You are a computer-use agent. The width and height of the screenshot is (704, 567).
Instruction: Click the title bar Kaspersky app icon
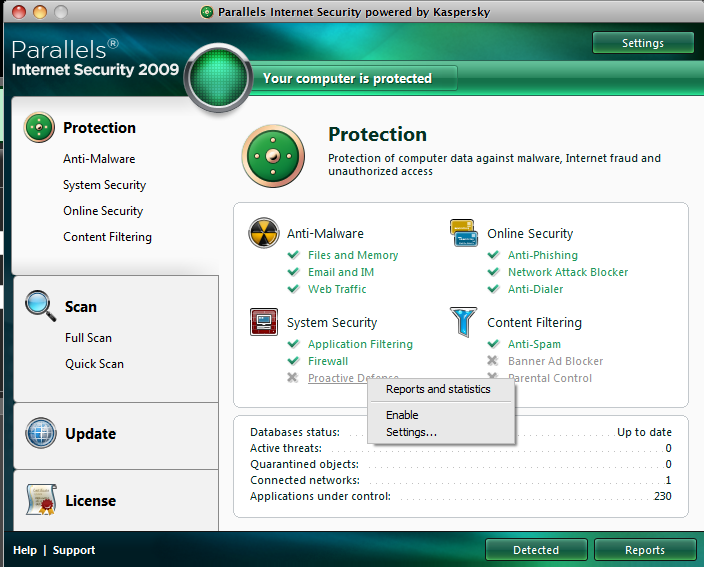pyautogui.click(x=207, y=12)
